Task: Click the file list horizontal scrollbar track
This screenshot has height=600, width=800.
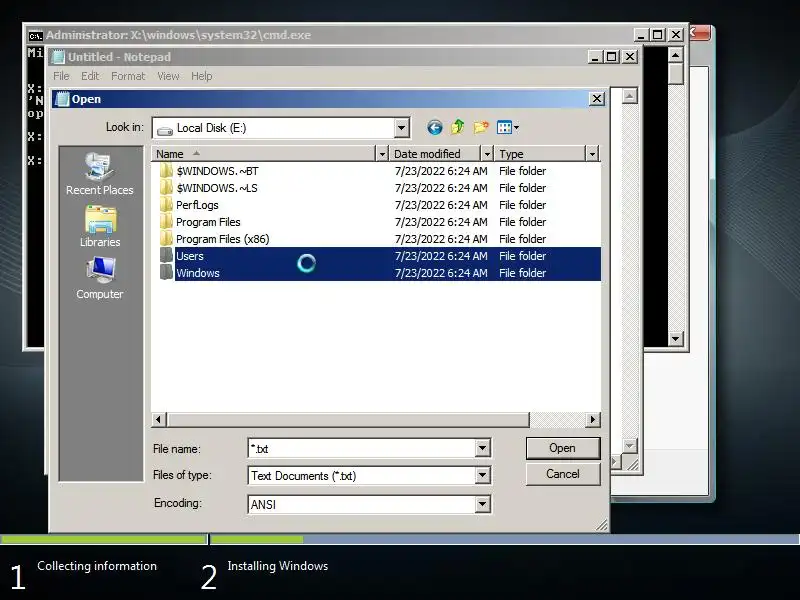Action: point(557,419)
